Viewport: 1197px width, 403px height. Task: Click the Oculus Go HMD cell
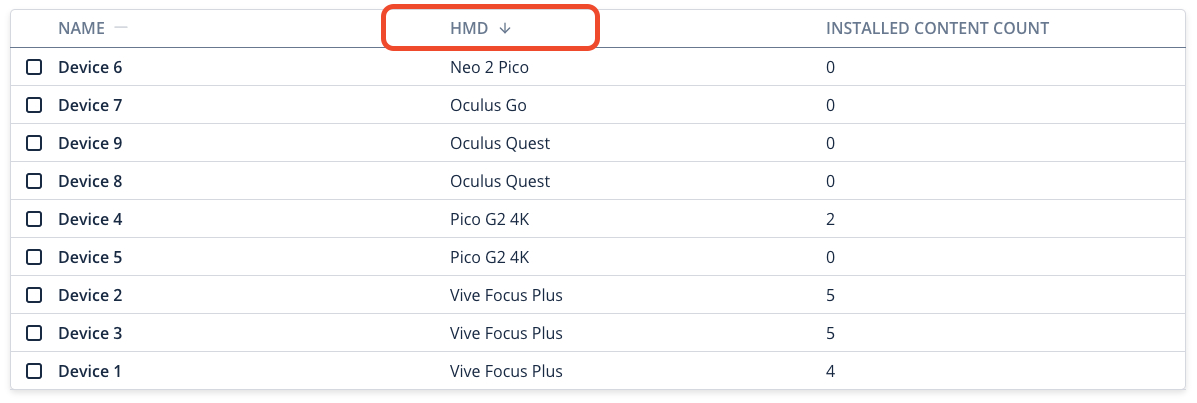(x=489, y=105)
